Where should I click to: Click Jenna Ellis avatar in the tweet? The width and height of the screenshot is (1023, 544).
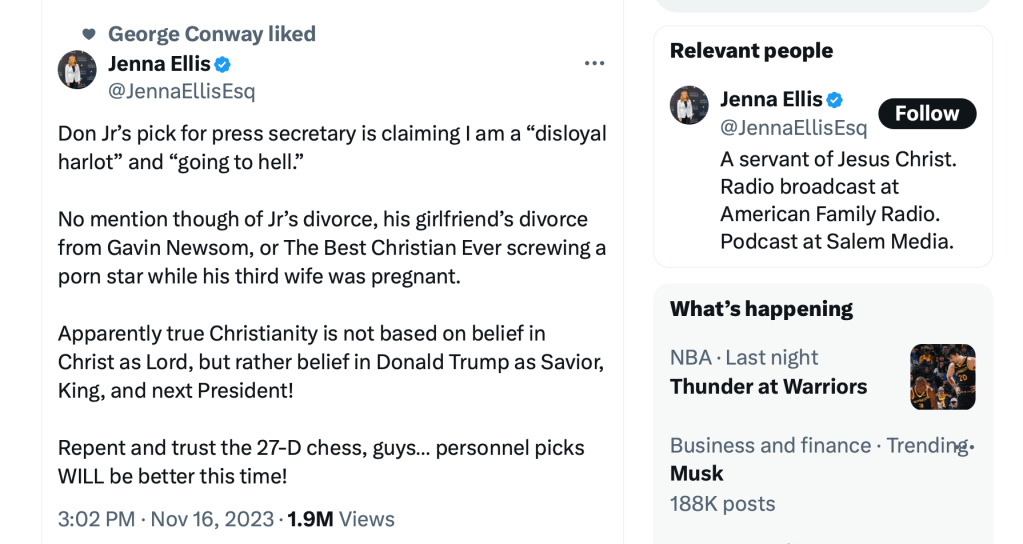(77, 70)
